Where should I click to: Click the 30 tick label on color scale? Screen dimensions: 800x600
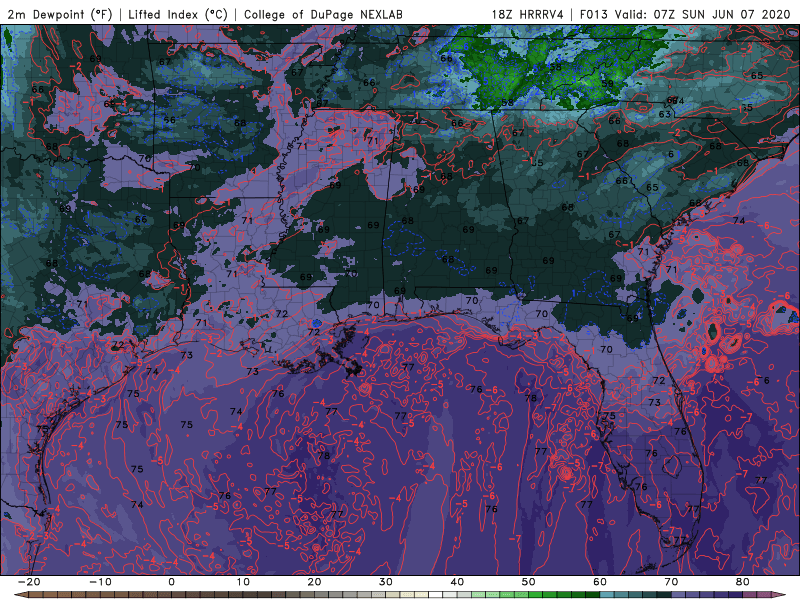click(386, 582)
